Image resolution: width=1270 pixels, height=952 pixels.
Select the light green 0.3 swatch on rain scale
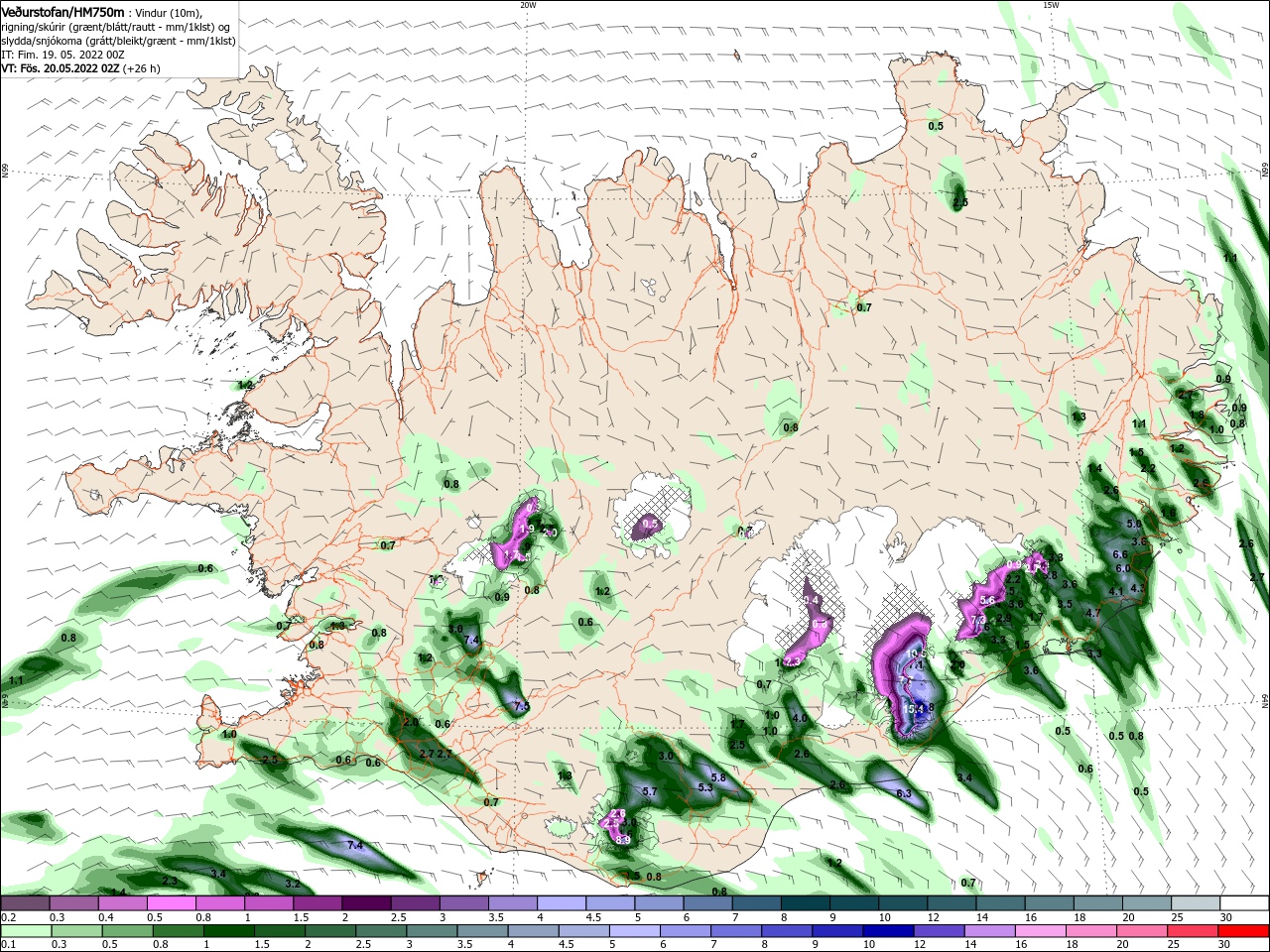point(76,931)
